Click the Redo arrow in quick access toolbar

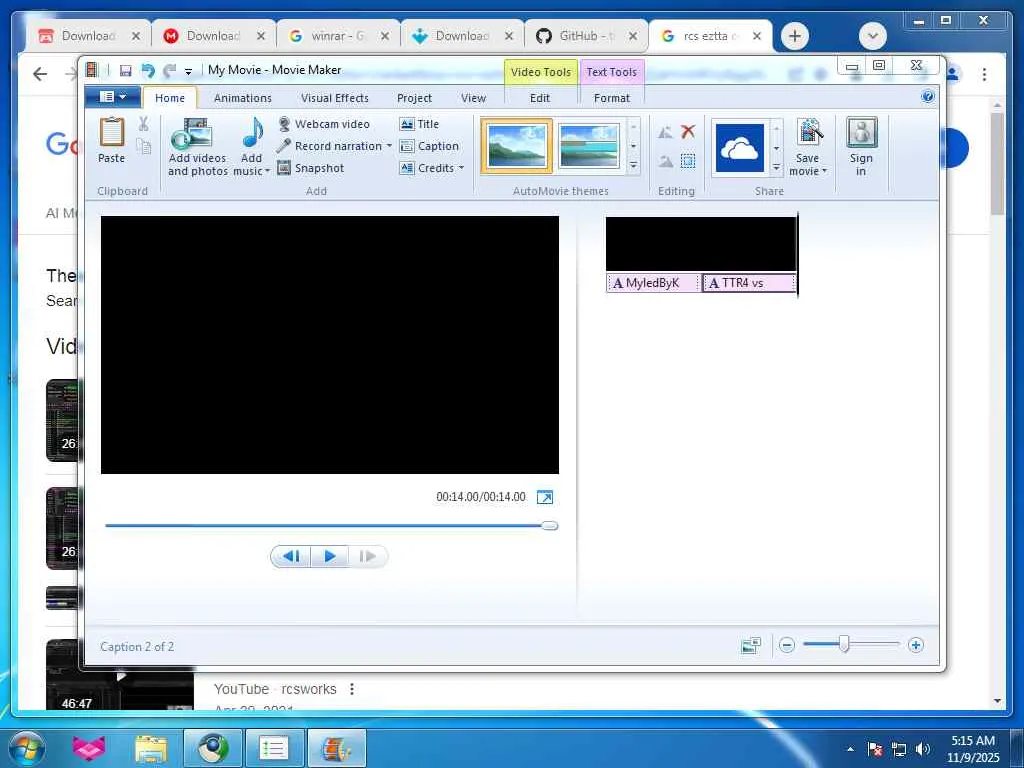tap(169, 71)
